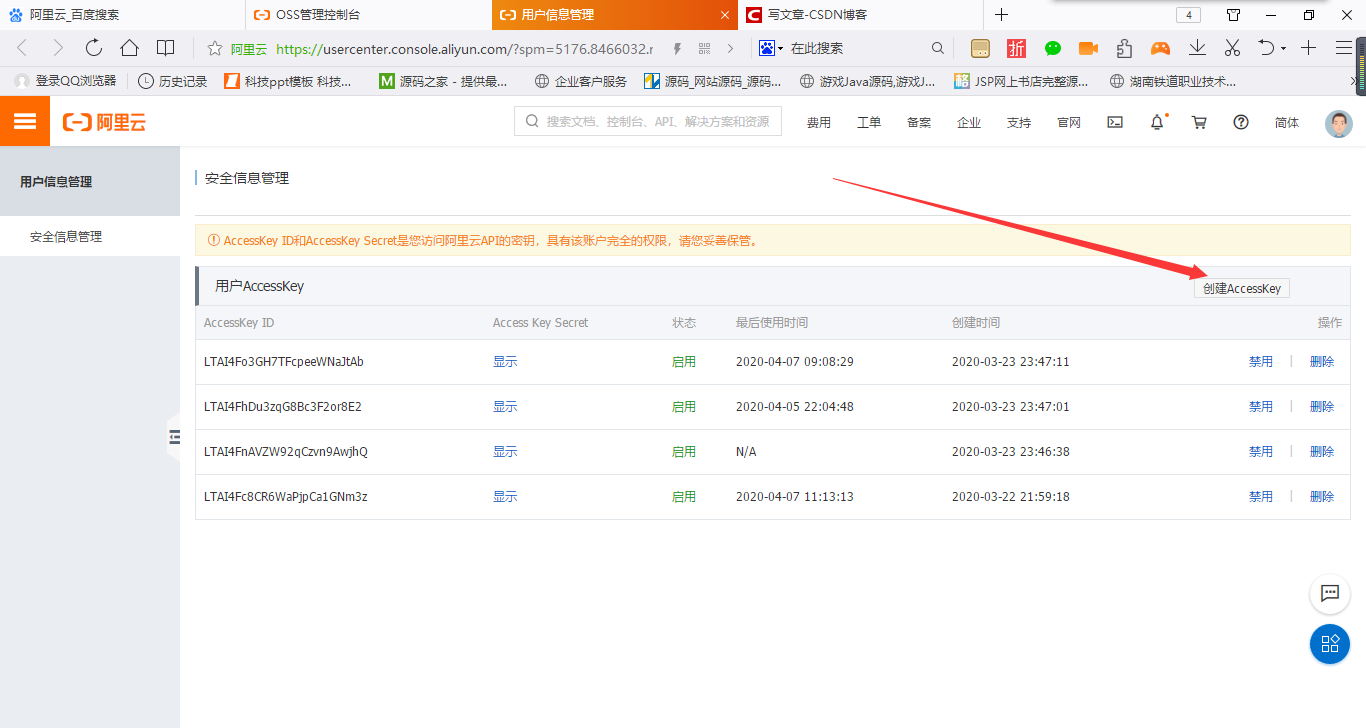Show secret for key LTAI4Fc8CR6WaPjpCa1GNm3z
1366x728 pixels.
coord(505,497)
